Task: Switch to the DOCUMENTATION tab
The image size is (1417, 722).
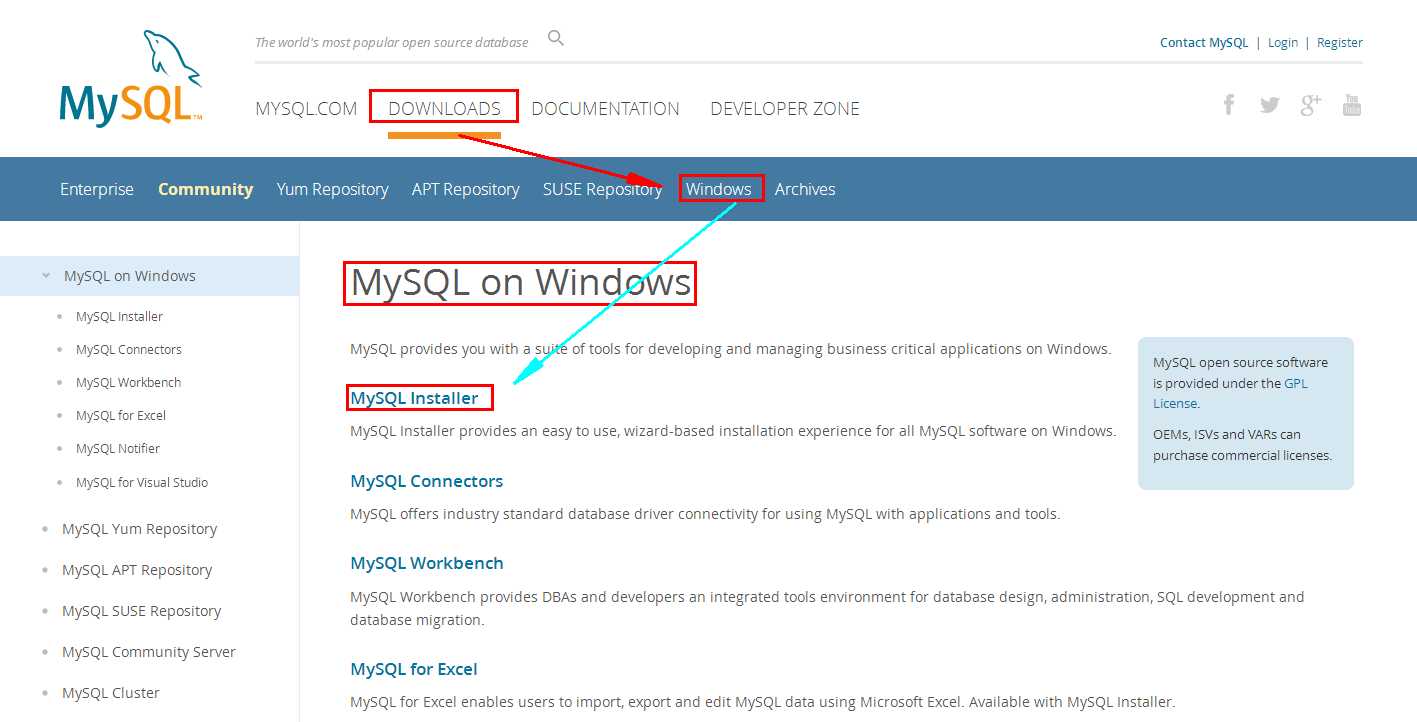Action: (x=605, y=109)
